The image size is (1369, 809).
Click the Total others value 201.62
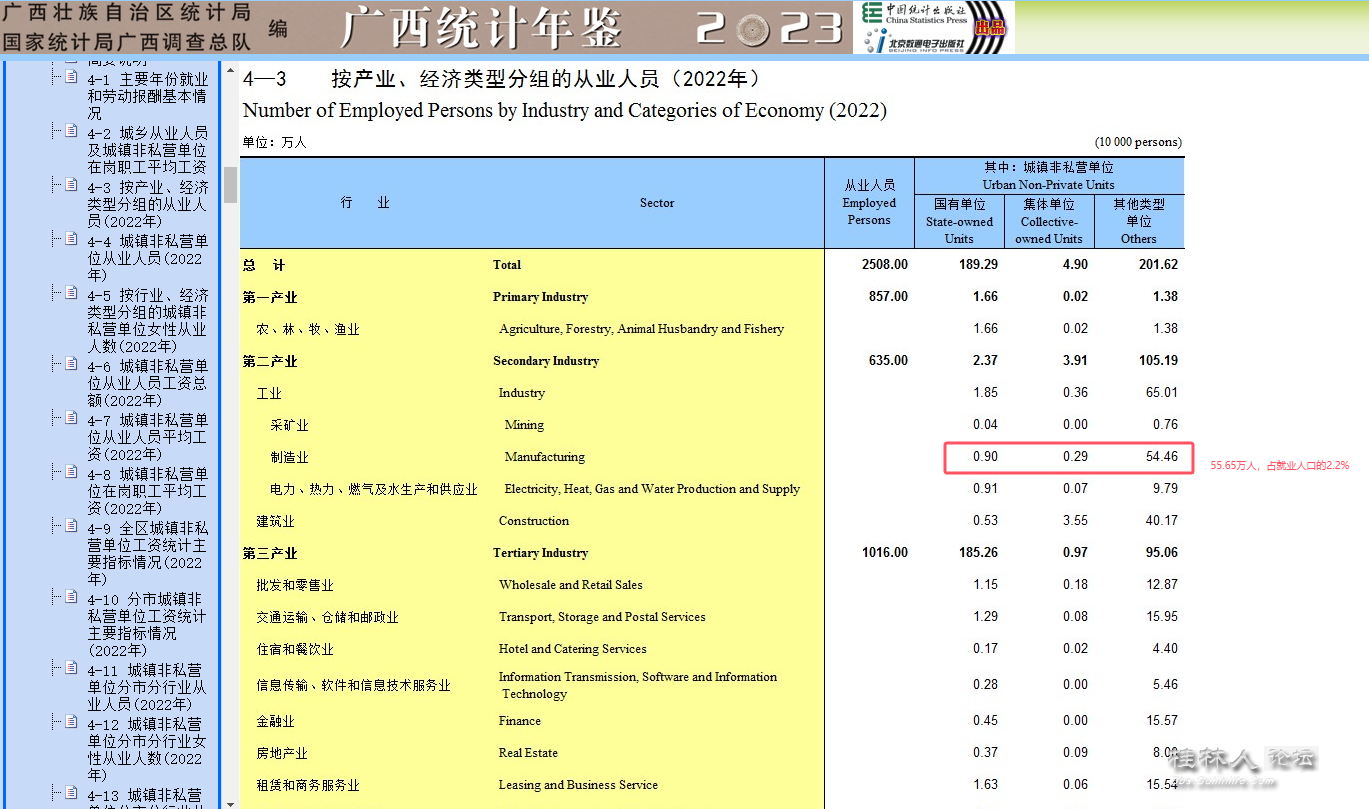[x=1157, y=265]
